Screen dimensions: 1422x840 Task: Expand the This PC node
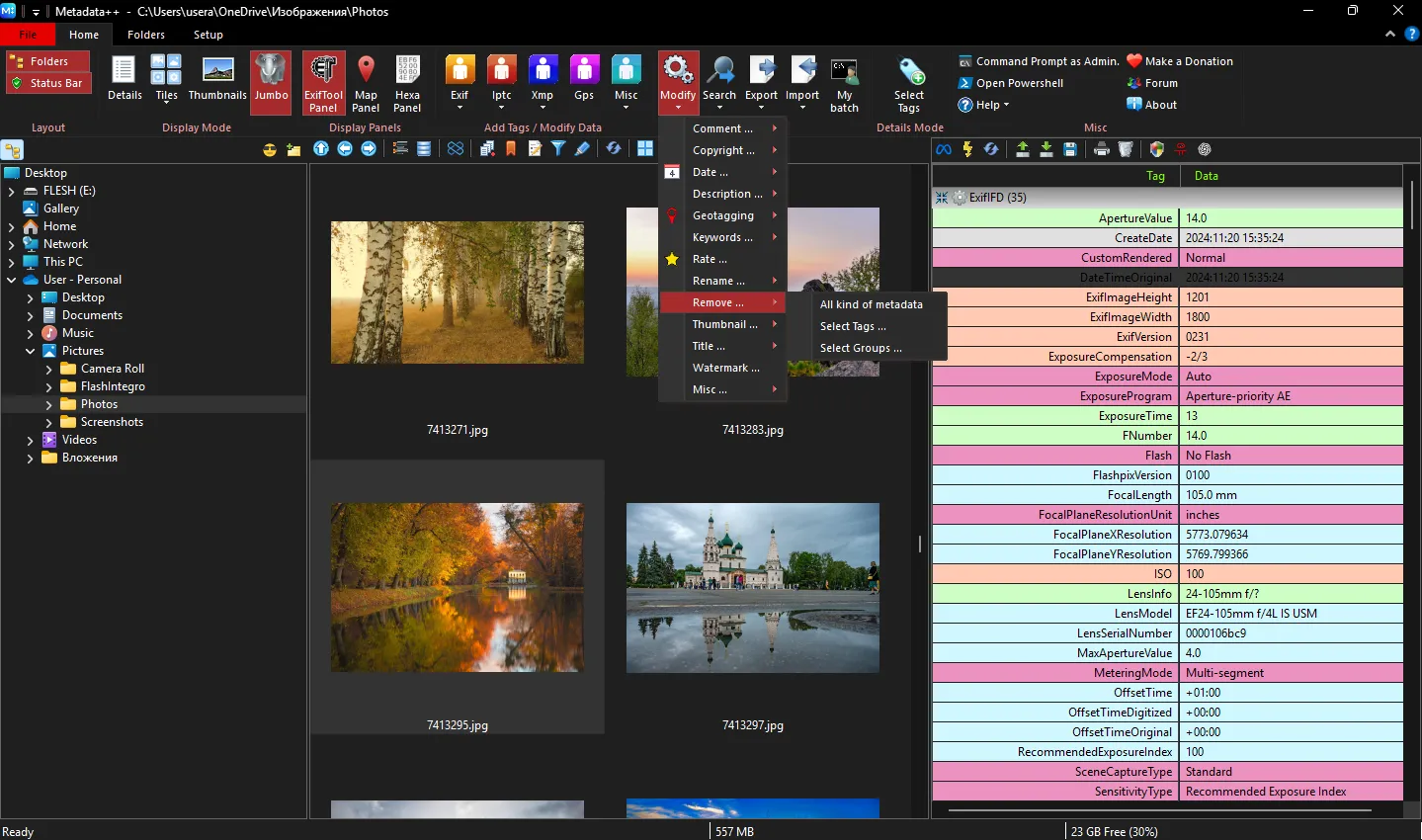point(12,262)
